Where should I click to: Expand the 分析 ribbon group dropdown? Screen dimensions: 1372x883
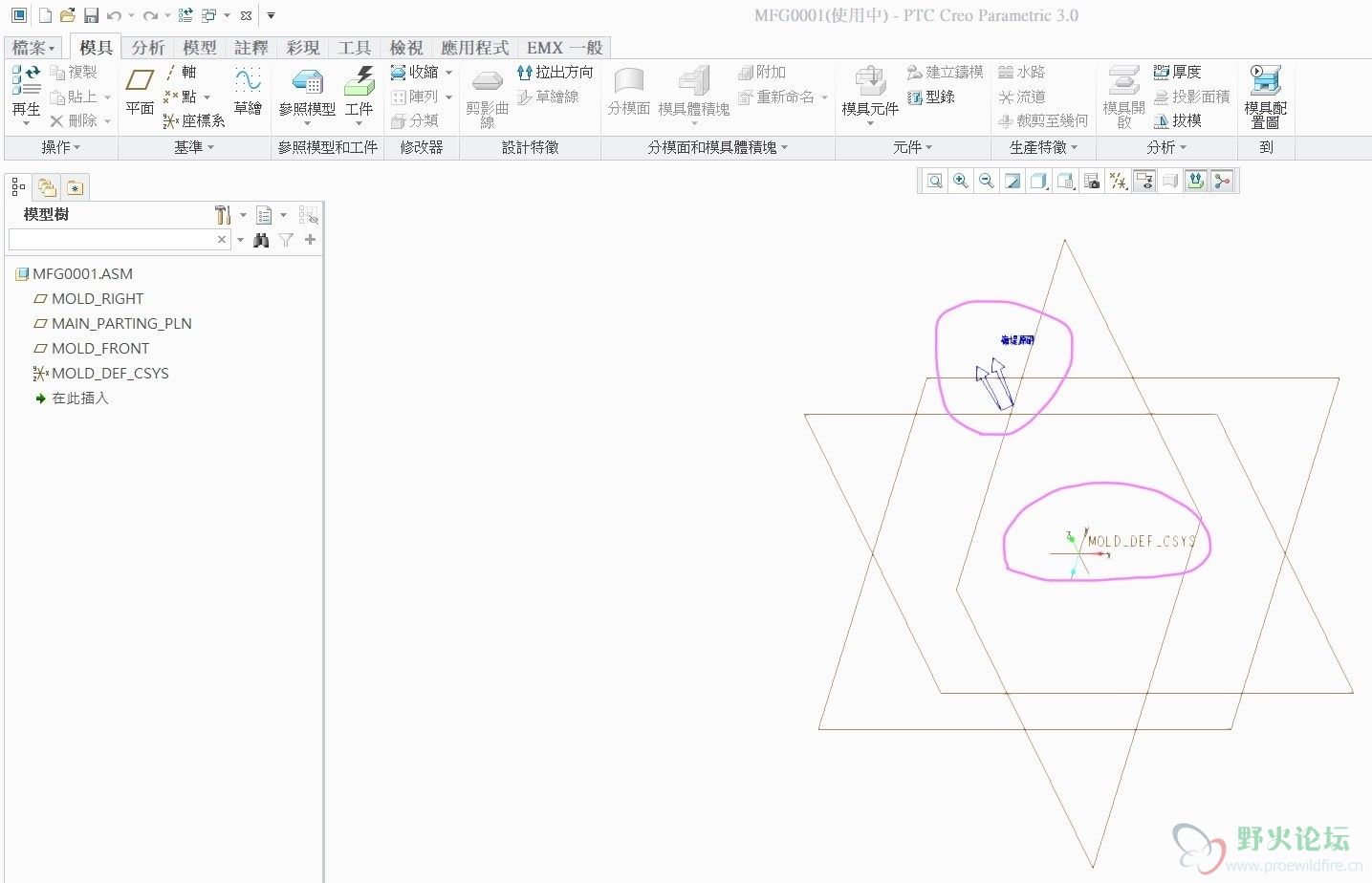coord(1166,147)
